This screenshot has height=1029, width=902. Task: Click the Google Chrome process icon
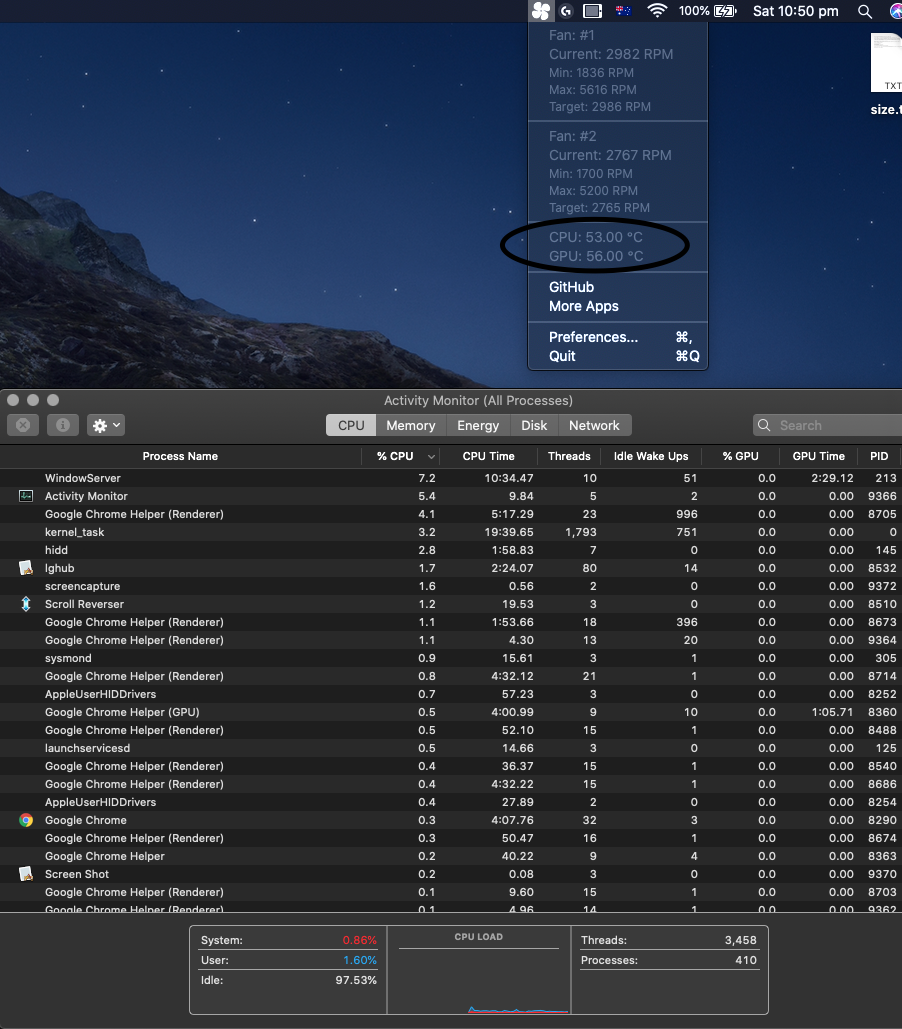tap(26, 820)
